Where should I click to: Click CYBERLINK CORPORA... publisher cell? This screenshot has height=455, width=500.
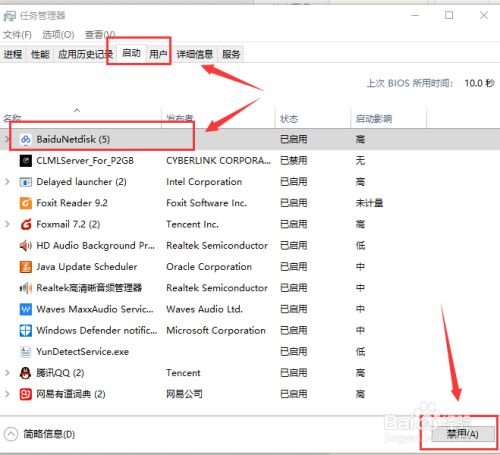(218, 161)
